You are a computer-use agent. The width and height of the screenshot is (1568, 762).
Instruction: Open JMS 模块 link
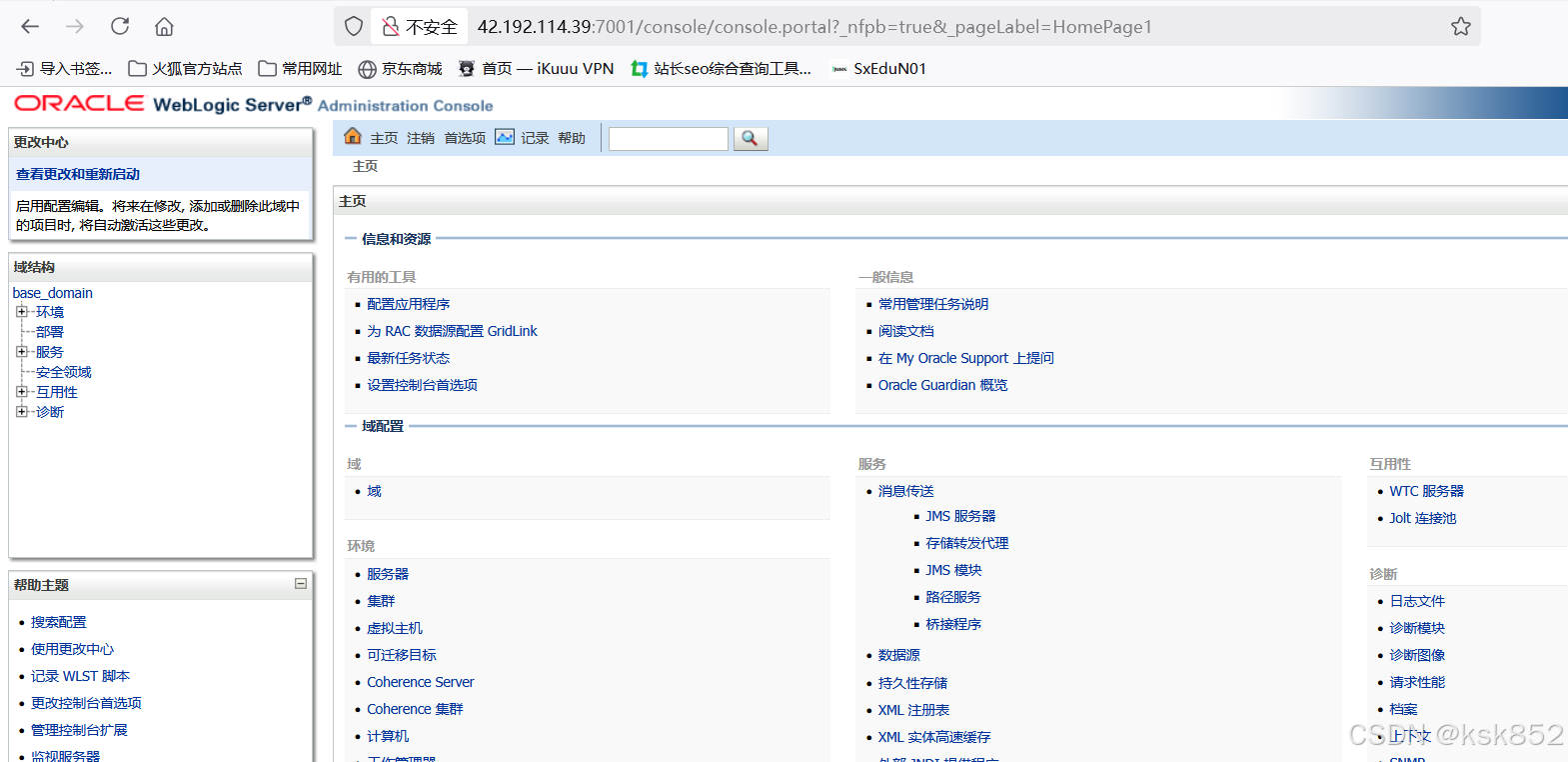[x=953, y=570]
